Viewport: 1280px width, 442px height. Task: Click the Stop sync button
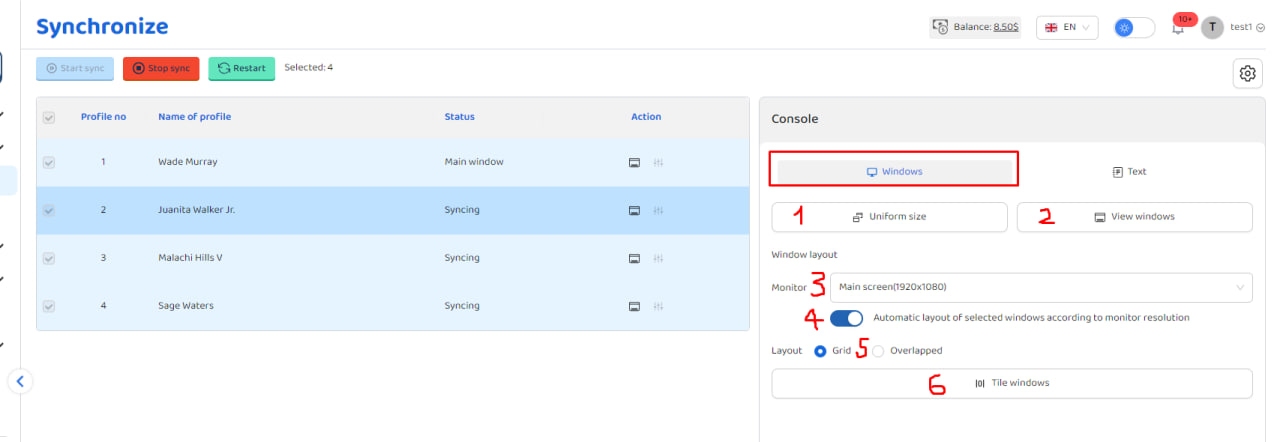click(161, 68)
